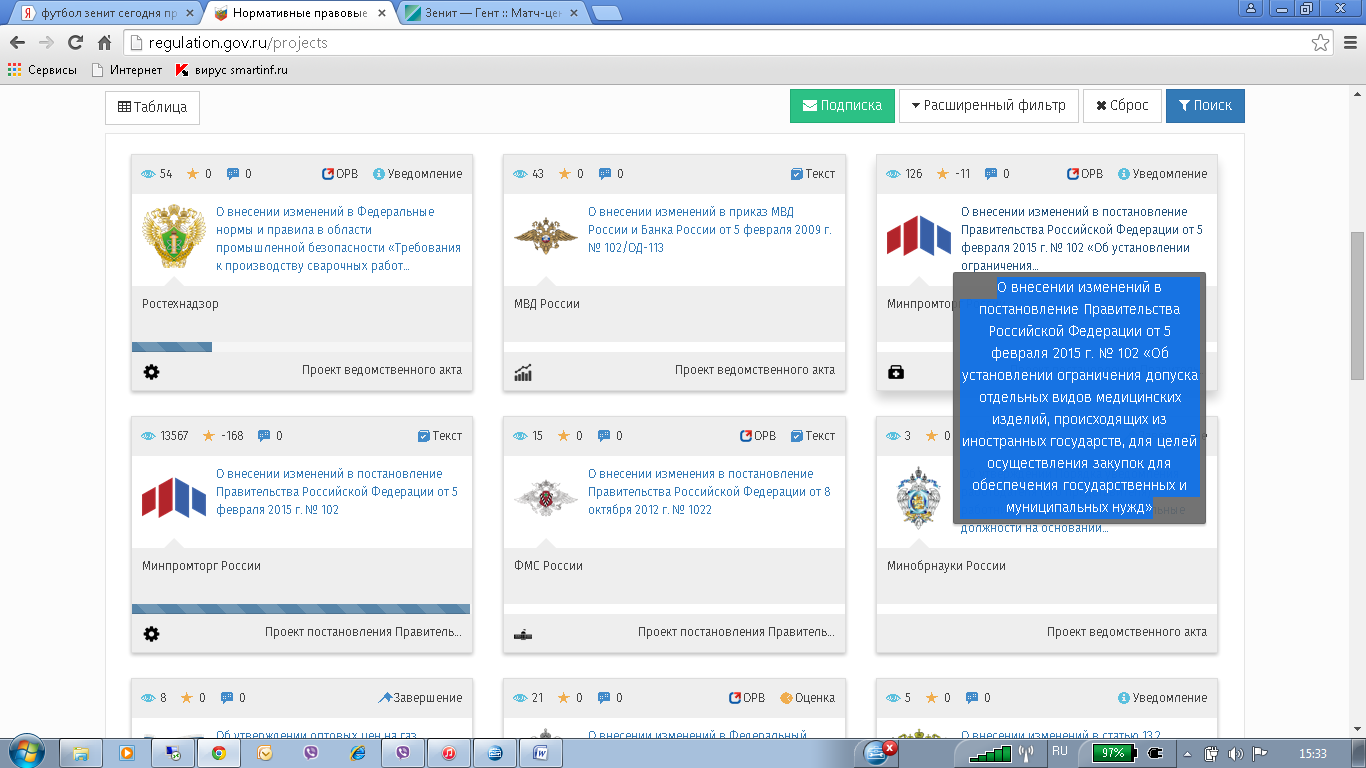Click the chart icon on МВД России card
Image resolution: width=1366 pixels, height=768 pixels.
point(523,372)
